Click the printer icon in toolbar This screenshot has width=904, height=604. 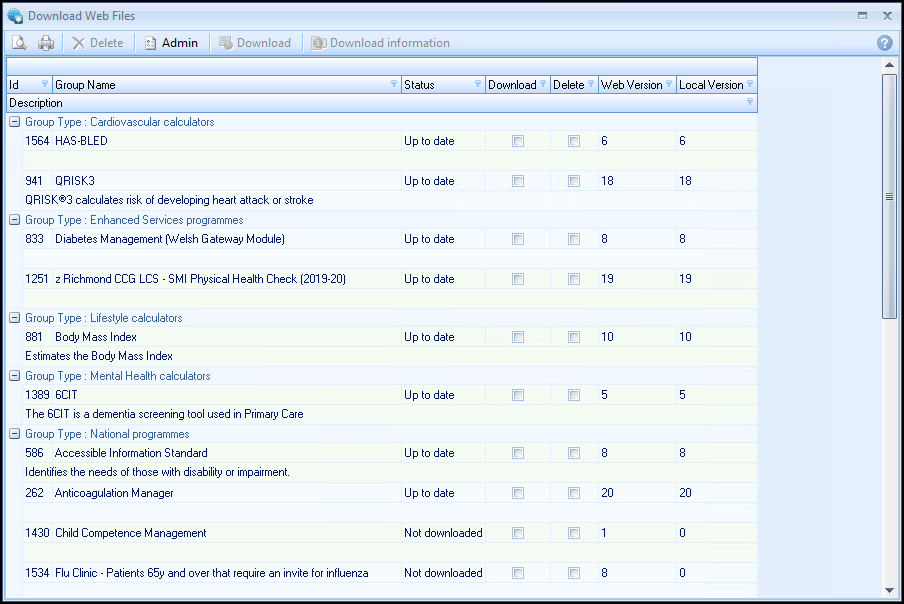(x=46, y=43)
